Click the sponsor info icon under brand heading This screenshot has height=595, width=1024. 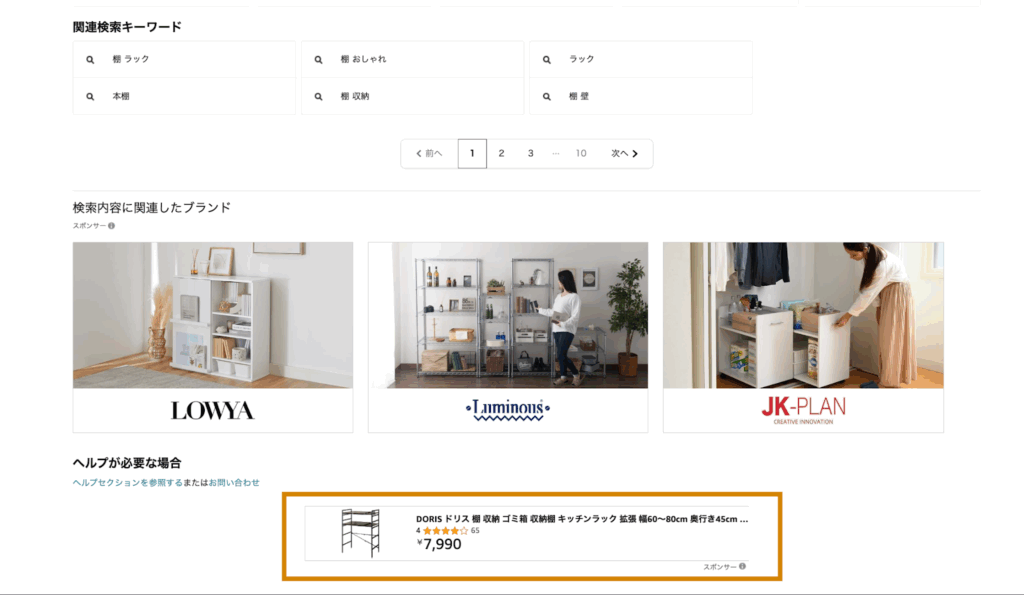[112, 226]
